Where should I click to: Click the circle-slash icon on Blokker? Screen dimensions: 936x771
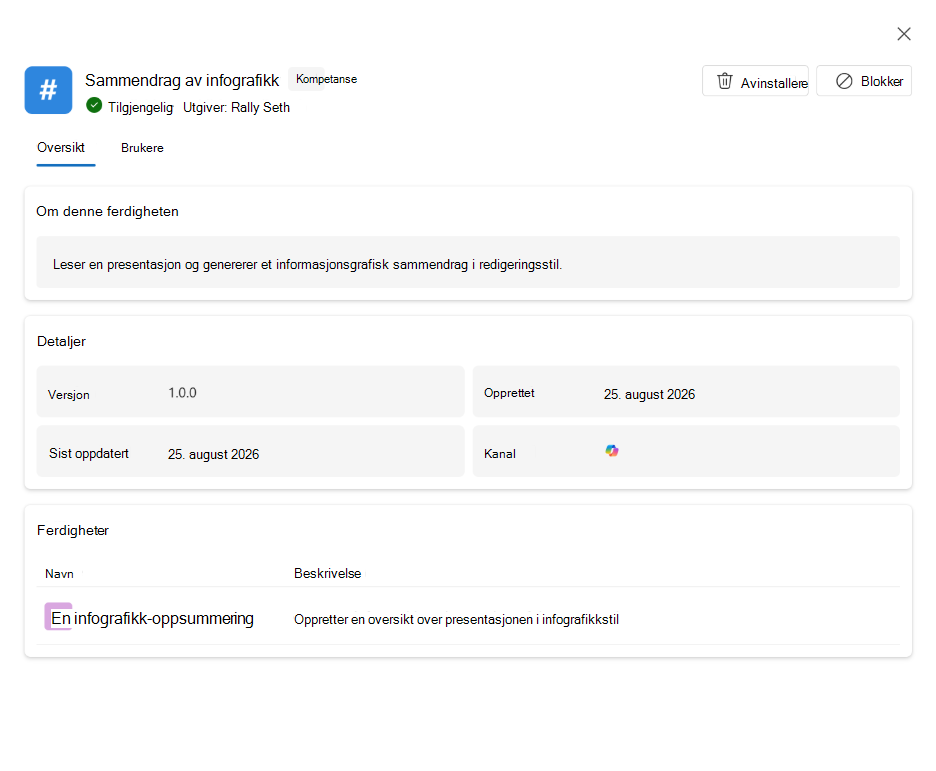(x=844, y=81)
